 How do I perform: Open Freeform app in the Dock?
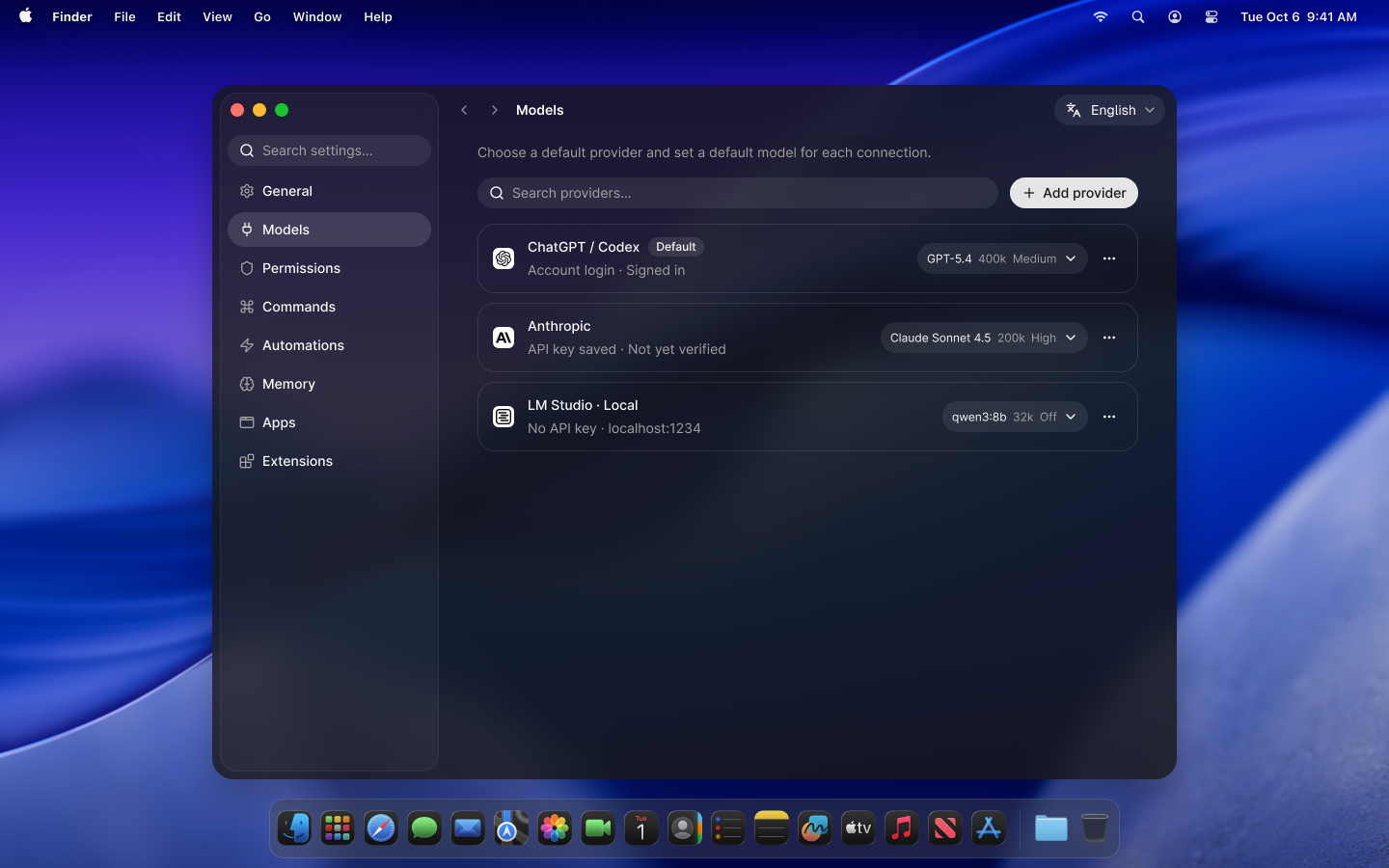point(815,828)
